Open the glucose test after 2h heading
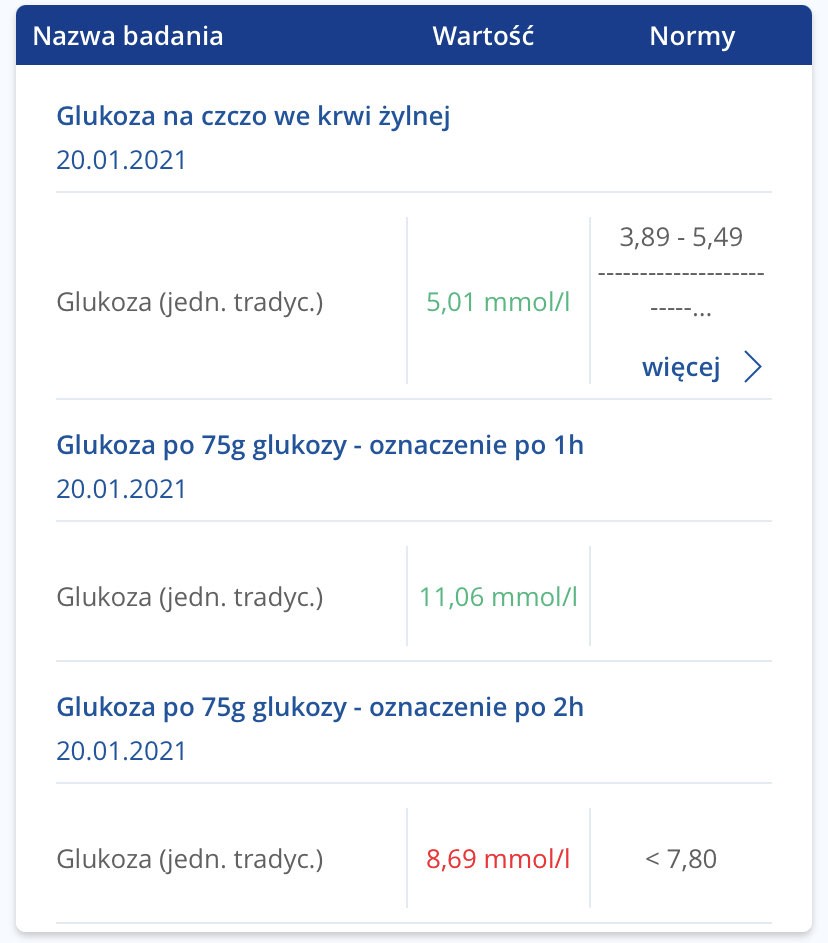This screenshot has height=943, width=828. pyautogui.click(x=320, y=707)
